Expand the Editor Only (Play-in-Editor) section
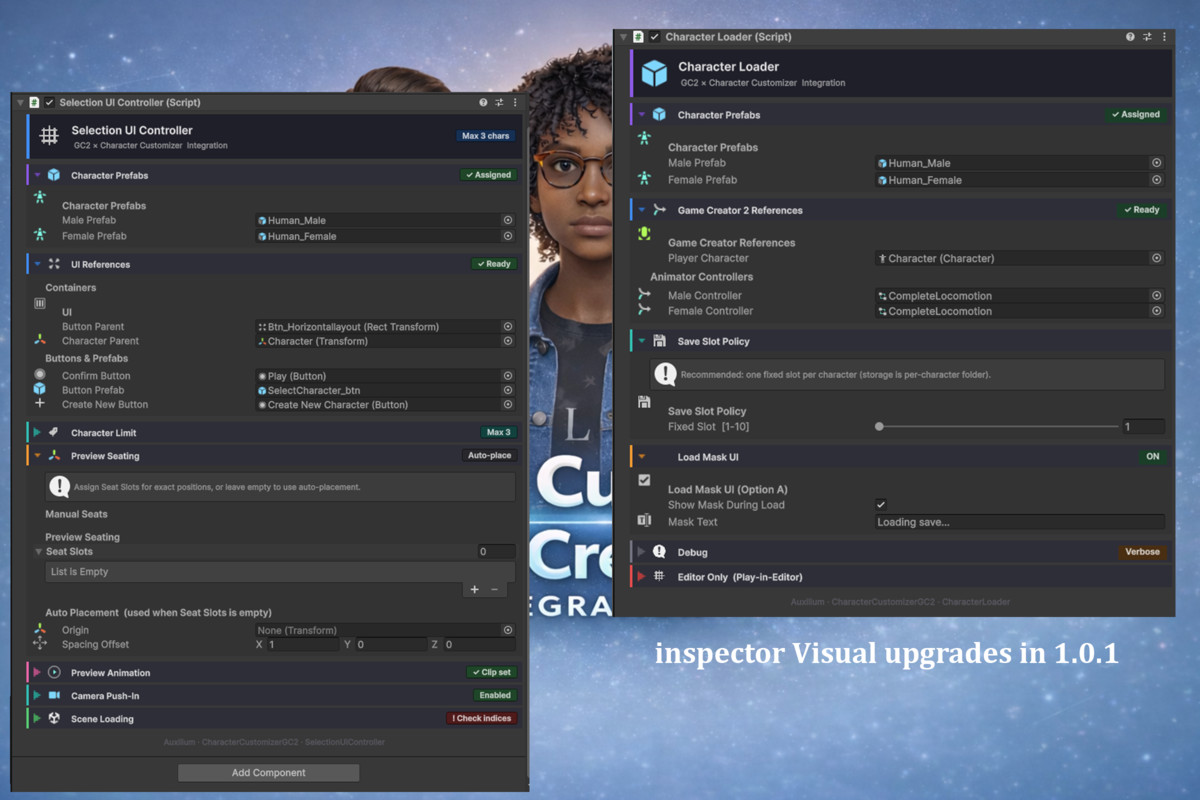Image resolution: width=1200 pixels, height=800 pixels. pos(641,576)
